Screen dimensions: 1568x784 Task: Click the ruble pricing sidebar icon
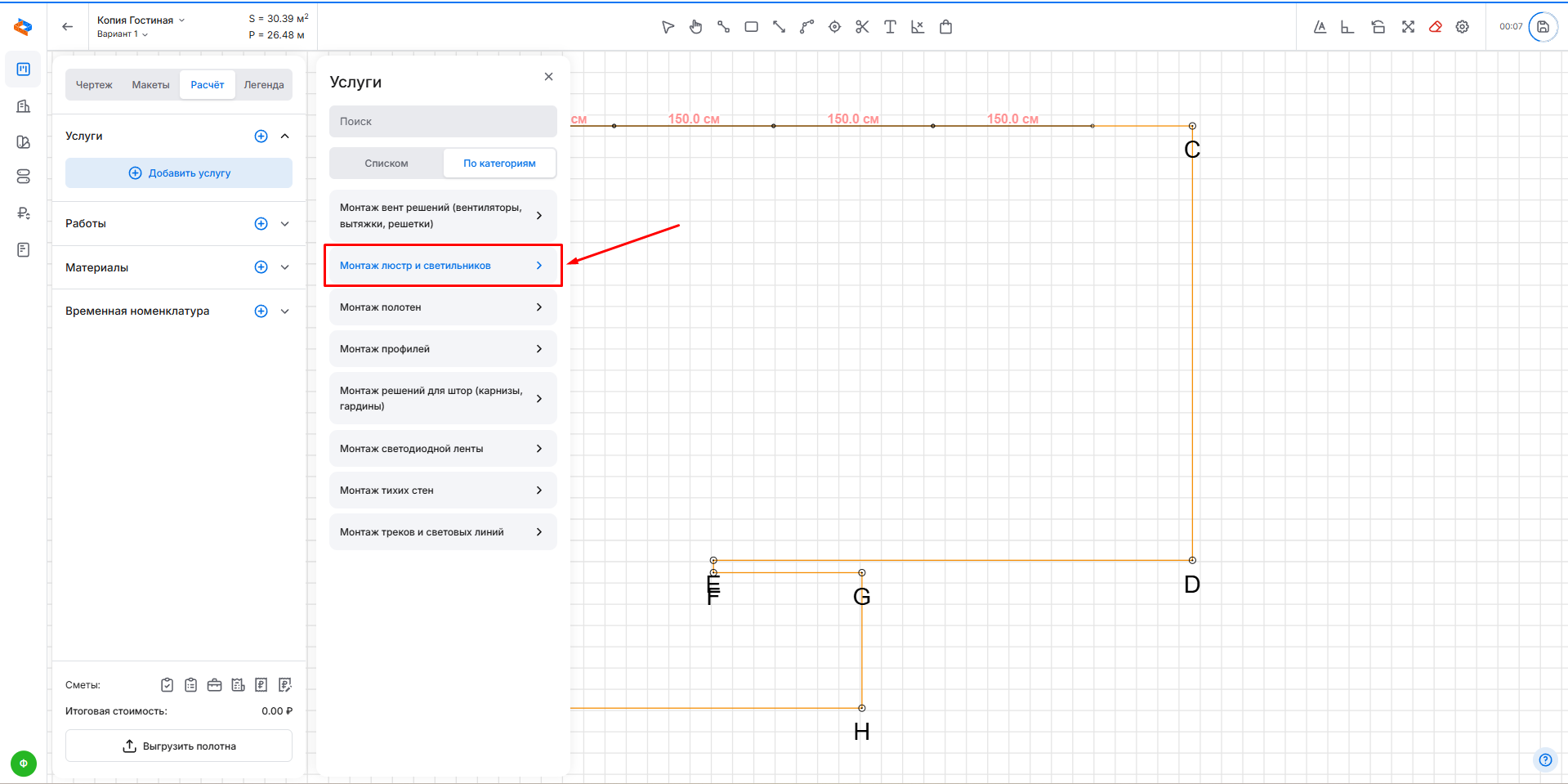[x=23, y=213]
